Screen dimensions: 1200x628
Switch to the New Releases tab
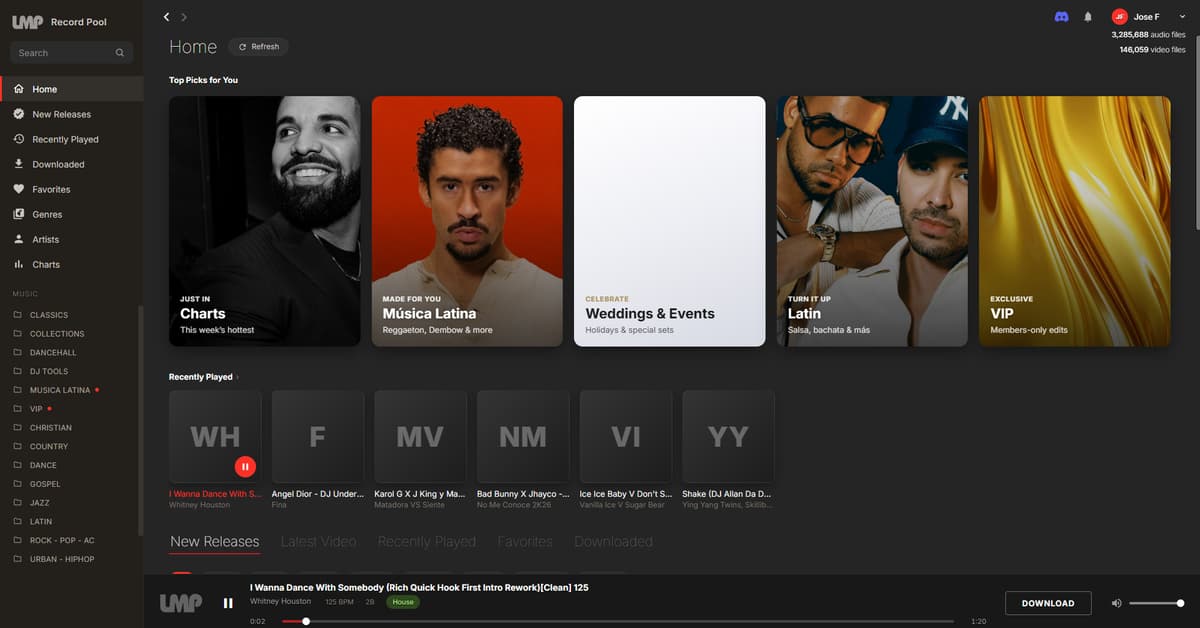215,542
